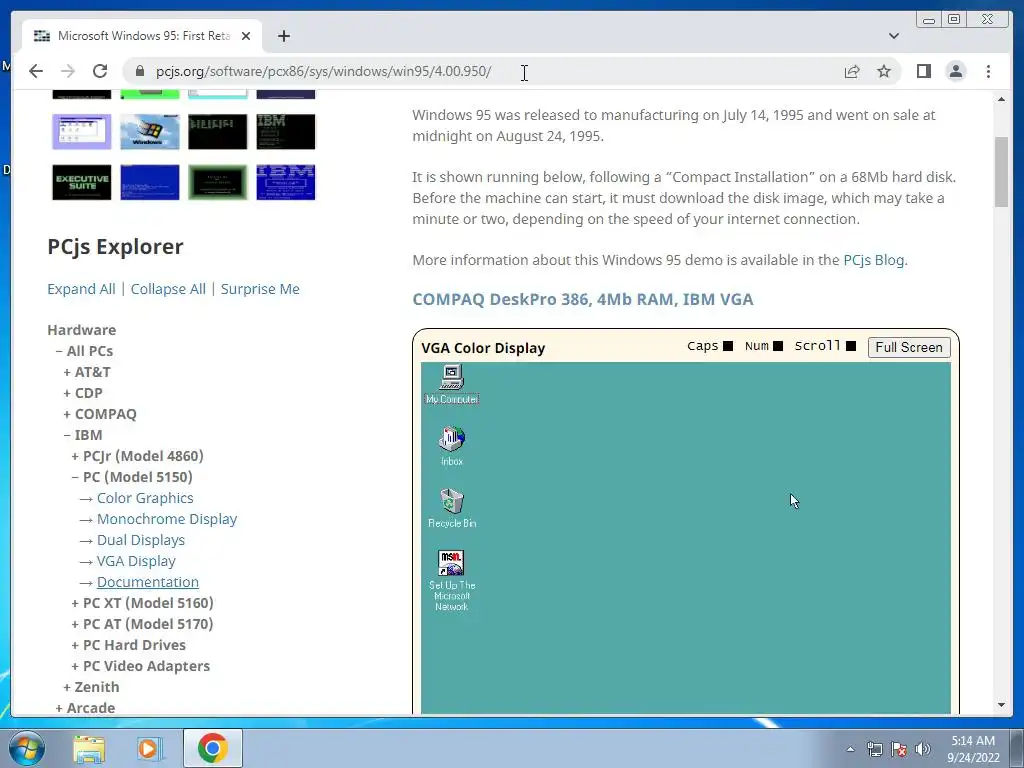1024x768 pixels.
Task: Open the PCjs Blog link
Action: 874,260
